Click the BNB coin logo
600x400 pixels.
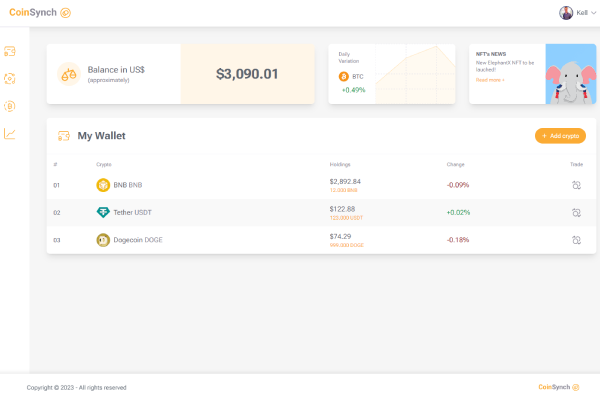coord(102,185)
